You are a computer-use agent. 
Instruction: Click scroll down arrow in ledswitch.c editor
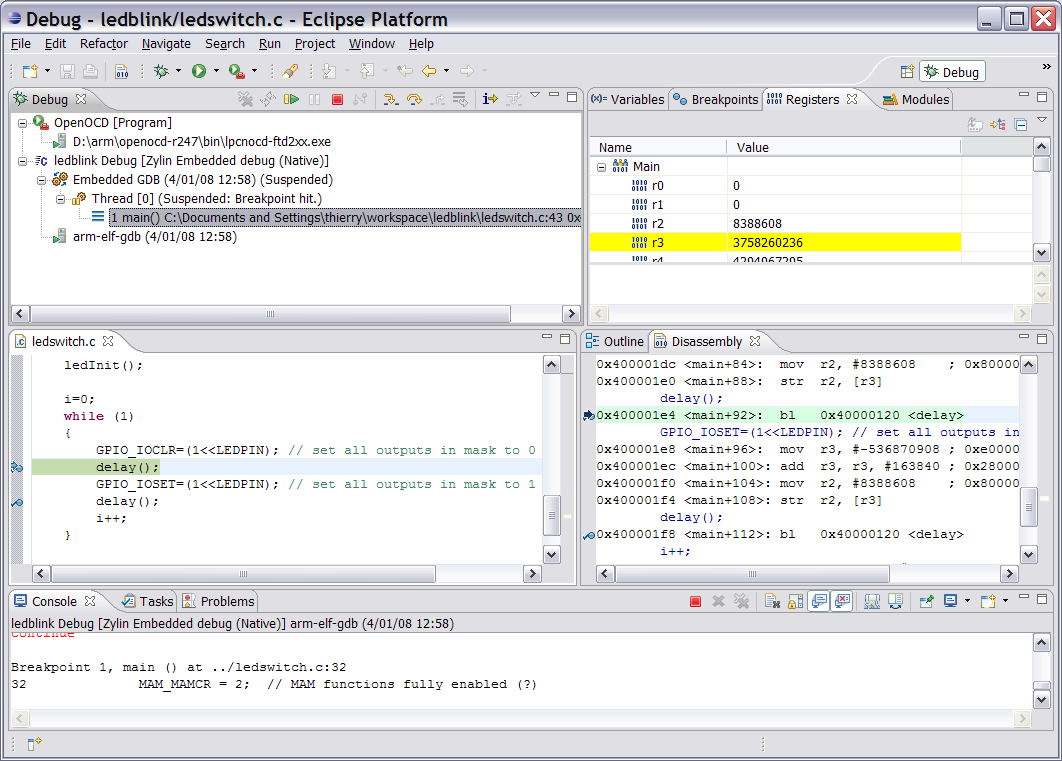pos(552,555)
